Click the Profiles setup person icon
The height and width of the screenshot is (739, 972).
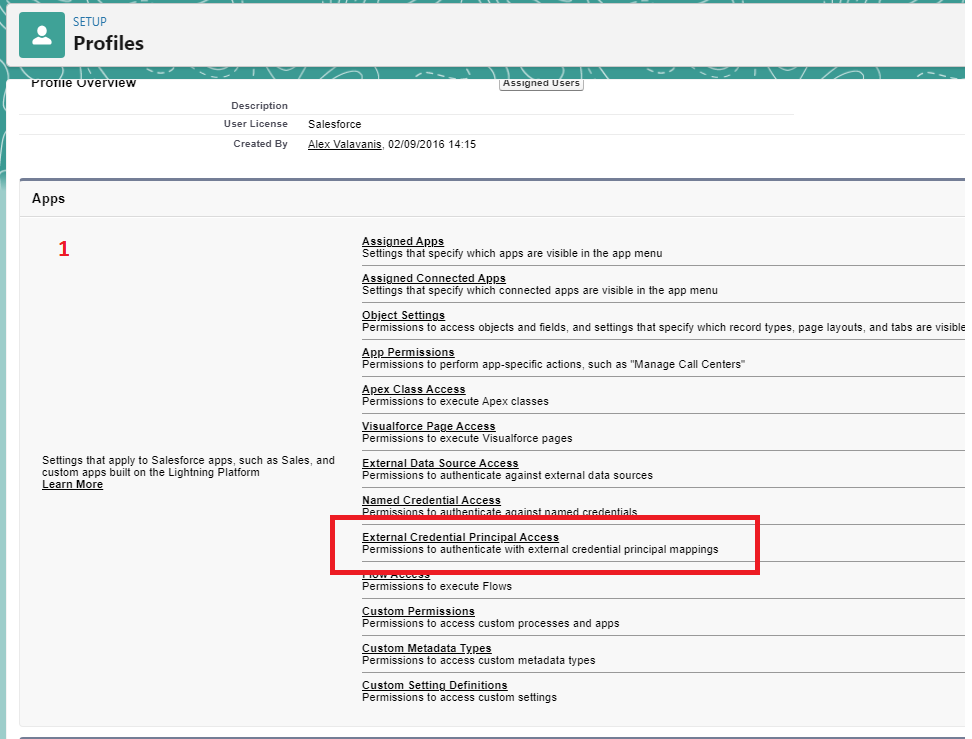tap(41, 35)
